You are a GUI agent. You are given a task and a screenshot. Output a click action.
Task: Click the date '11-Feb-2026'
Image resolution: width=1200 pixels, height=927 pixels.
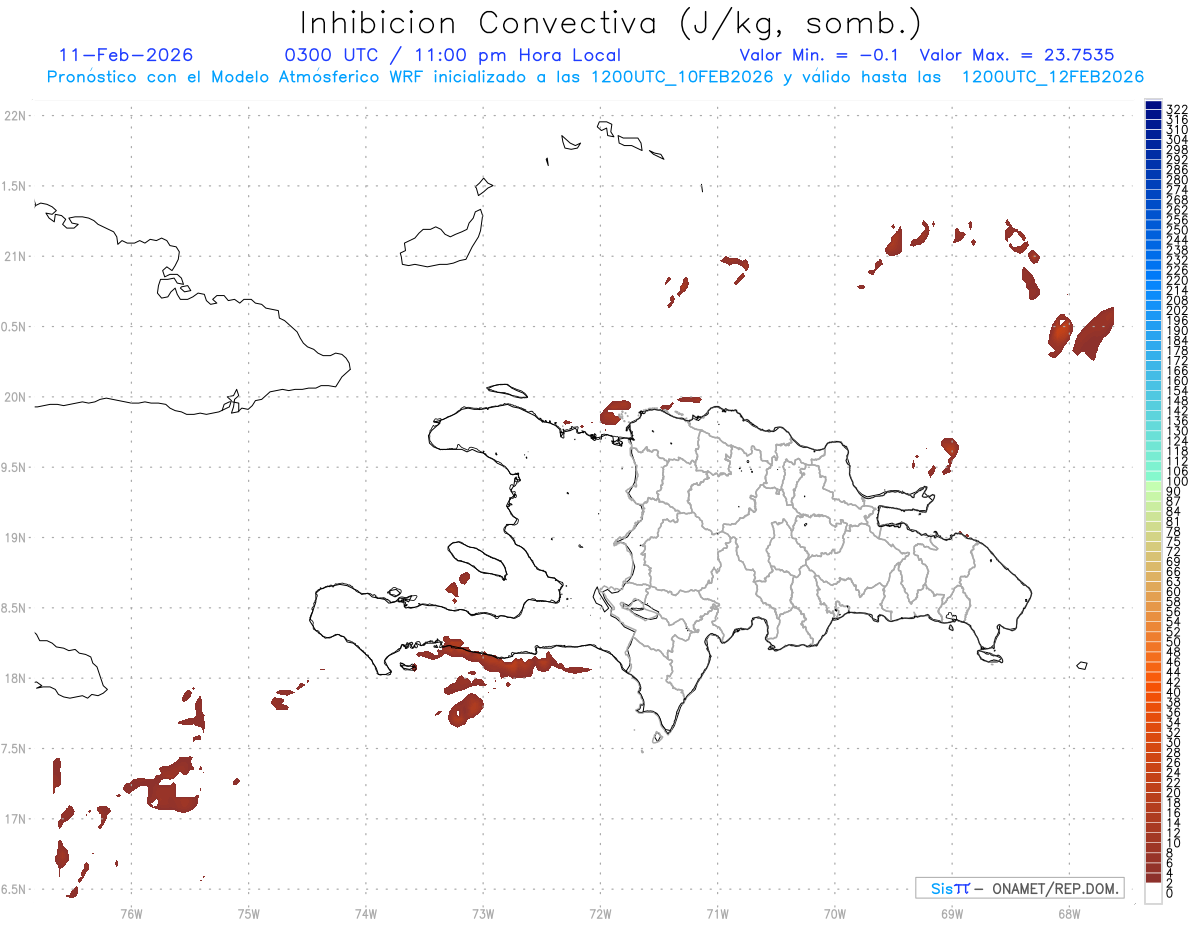pyautogui.click(x=126, y=55)
